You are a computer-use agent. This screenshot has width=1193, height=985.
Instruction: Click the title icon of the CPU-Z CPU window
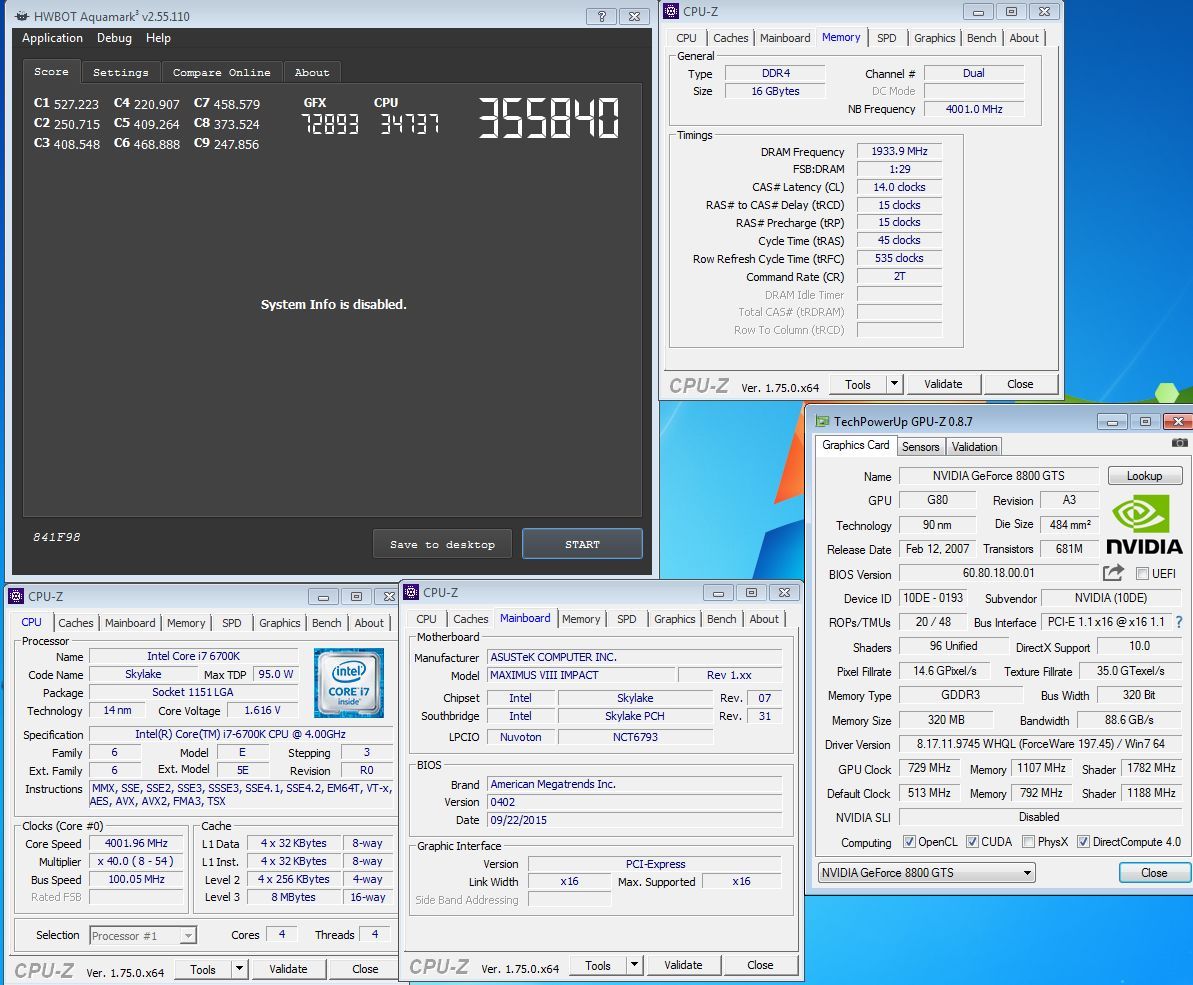16,596
